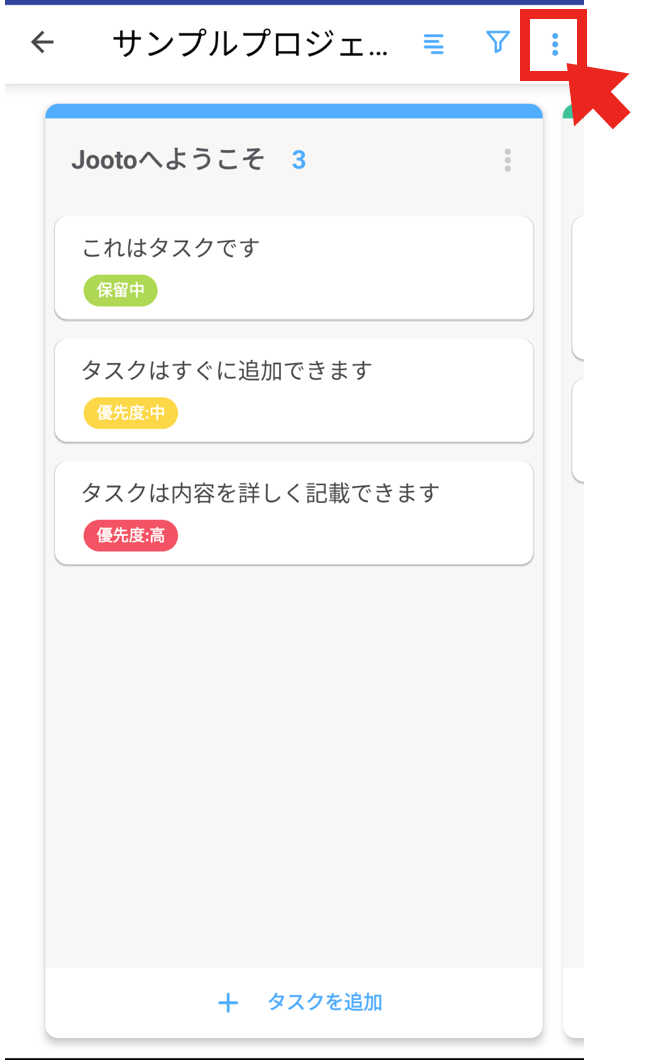
Task: Tap the yellow 優先度:中 priority badge
Action: (129, 413)
